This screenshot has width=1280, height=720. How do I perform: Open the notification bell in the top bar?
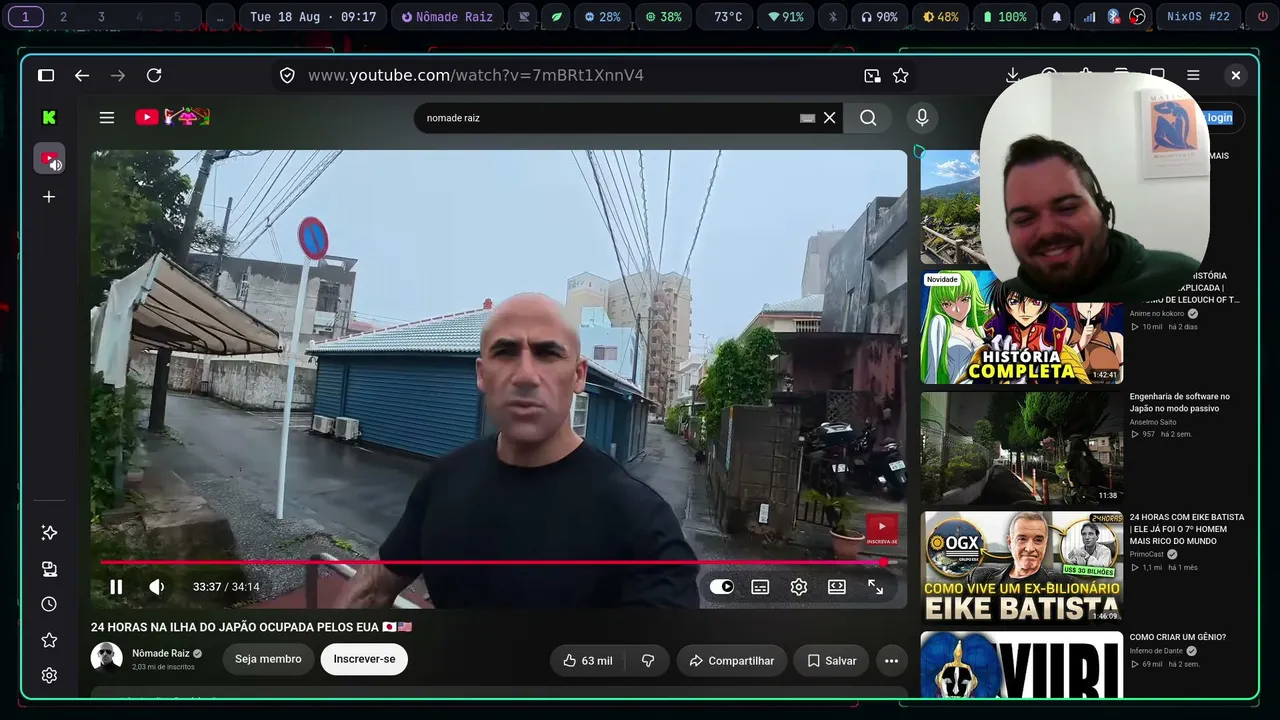pyautogui.click(x=1057, y=17)
